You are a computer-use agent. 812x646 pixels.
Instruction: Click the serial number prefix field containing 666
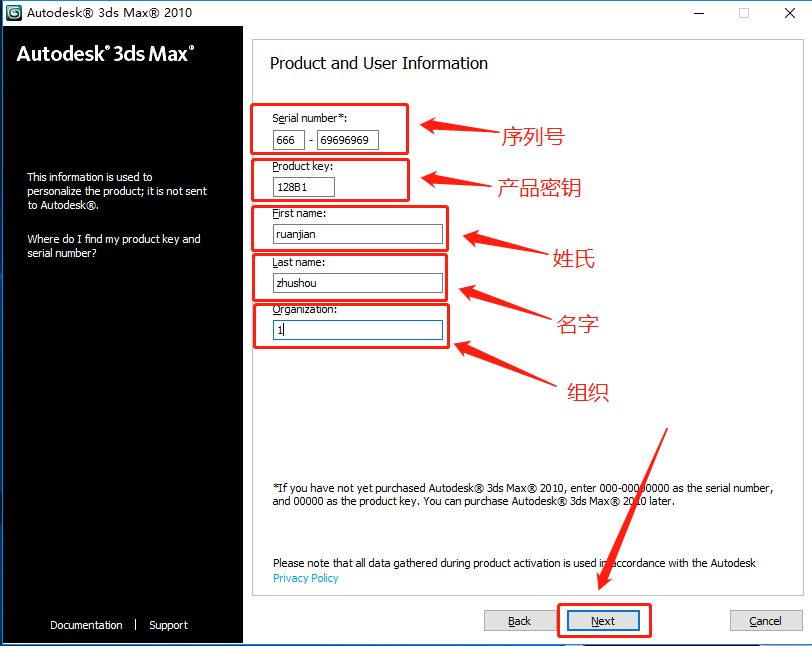(288, 140)
